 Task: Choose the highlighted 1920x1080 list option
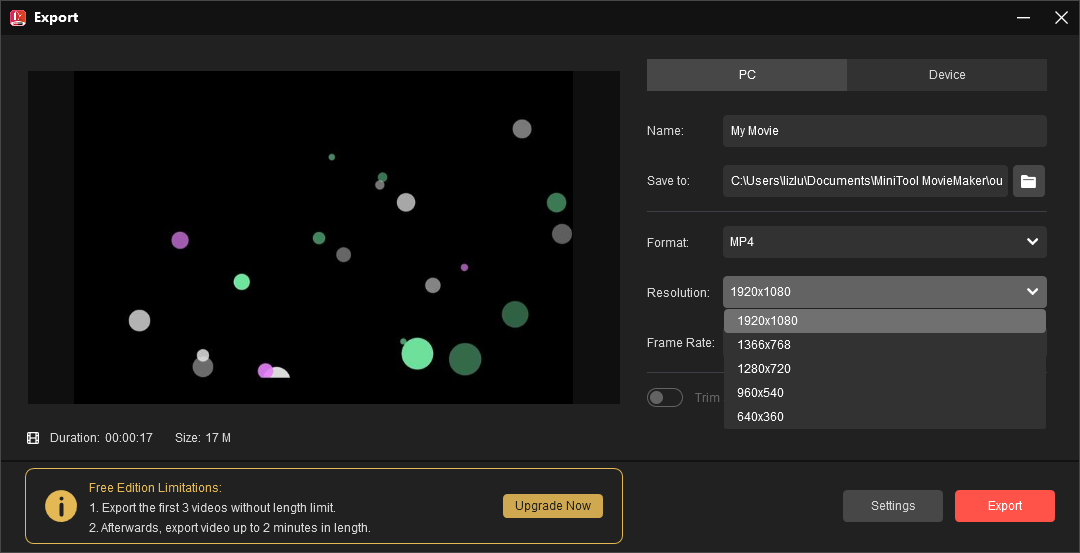767,321
